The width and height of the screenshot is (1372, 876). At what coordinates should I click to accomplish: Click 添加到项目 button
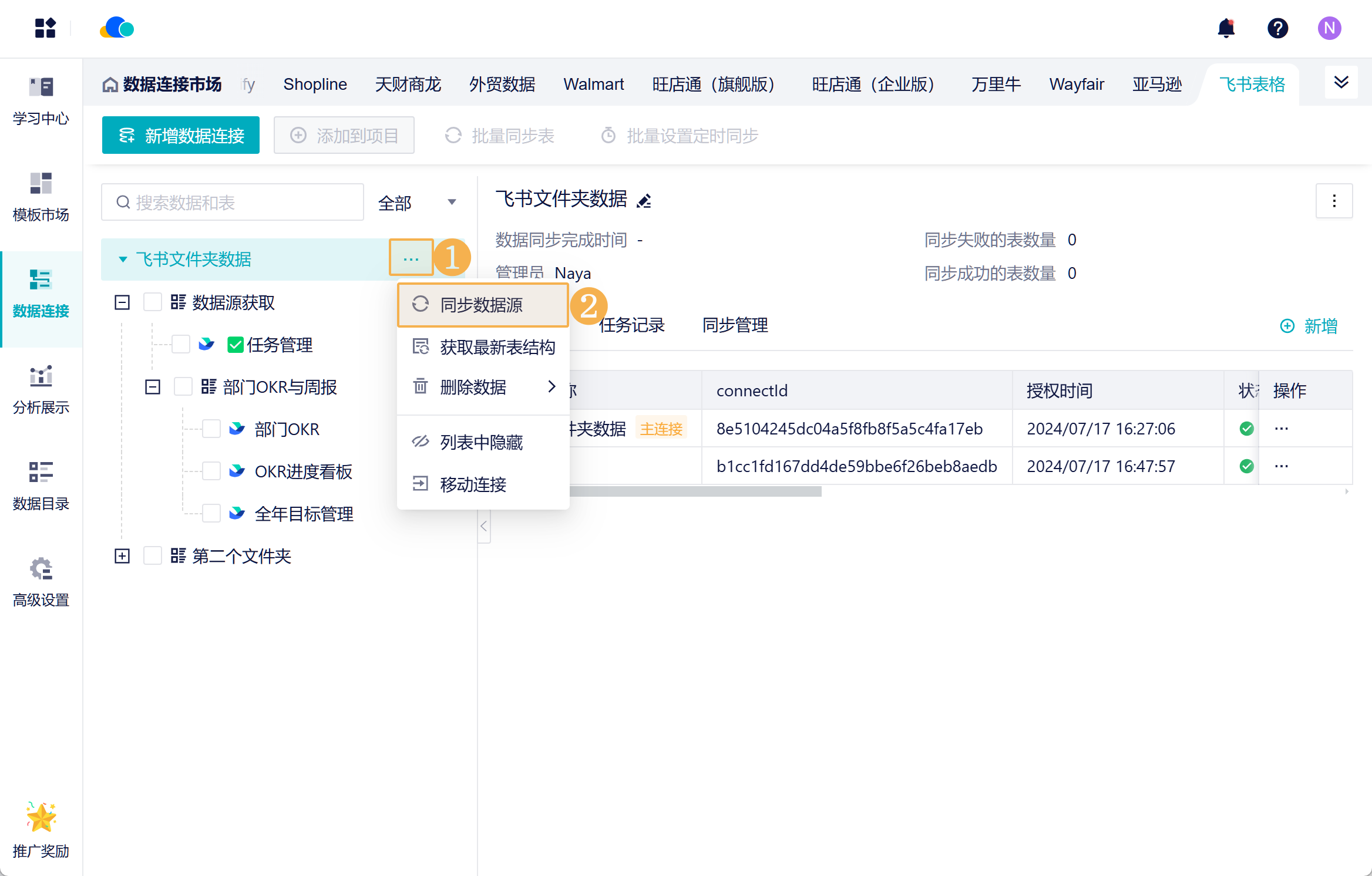coord(344,135)
